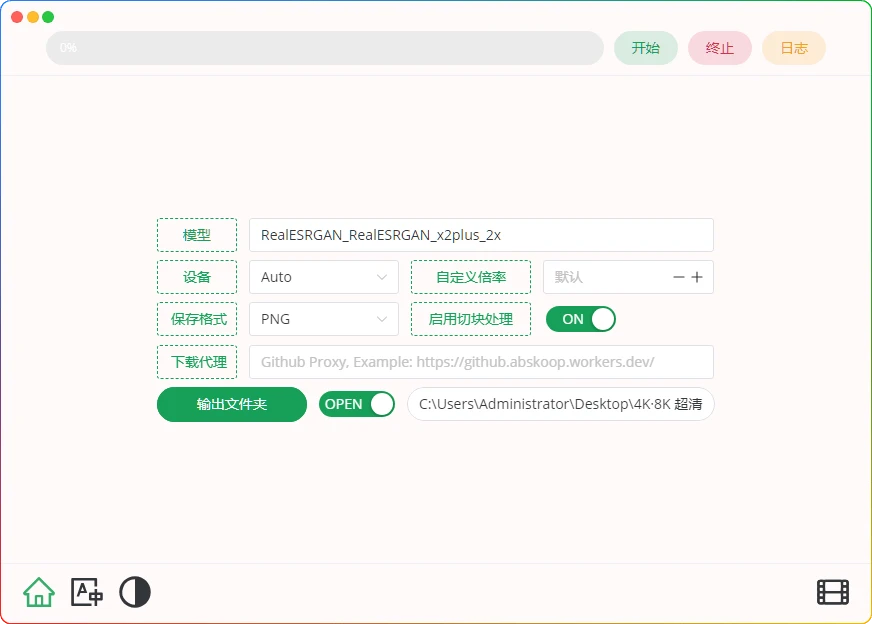
Task: Click the output path text field
Action: click(560, 404)
